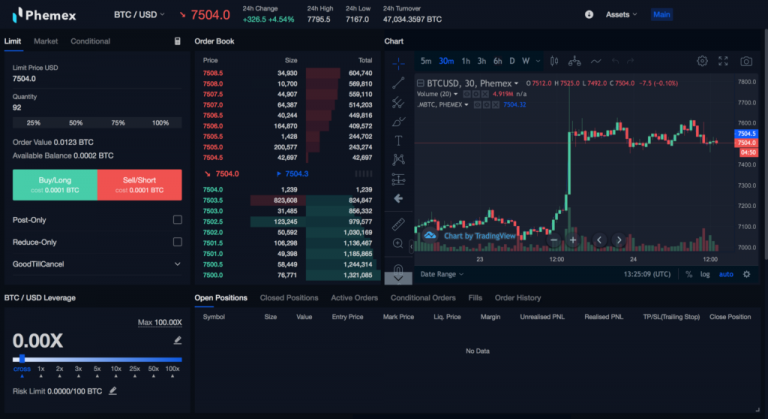
Task: Open chart properties gear at top
Action: point(702,61)
